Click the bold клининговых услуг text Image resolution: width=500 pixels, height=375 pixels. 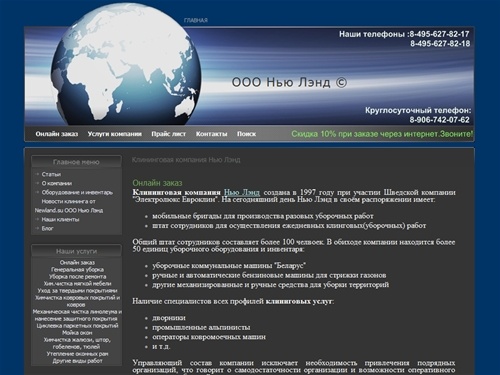(299, 301)
